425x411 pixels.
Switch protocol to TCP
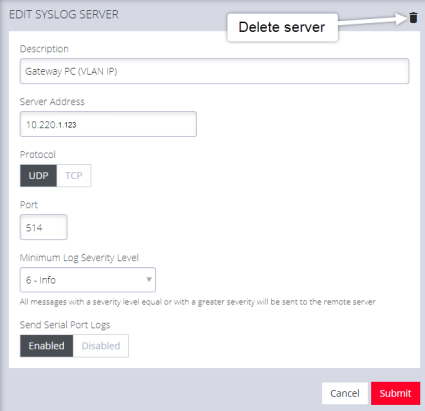(74, 175)
